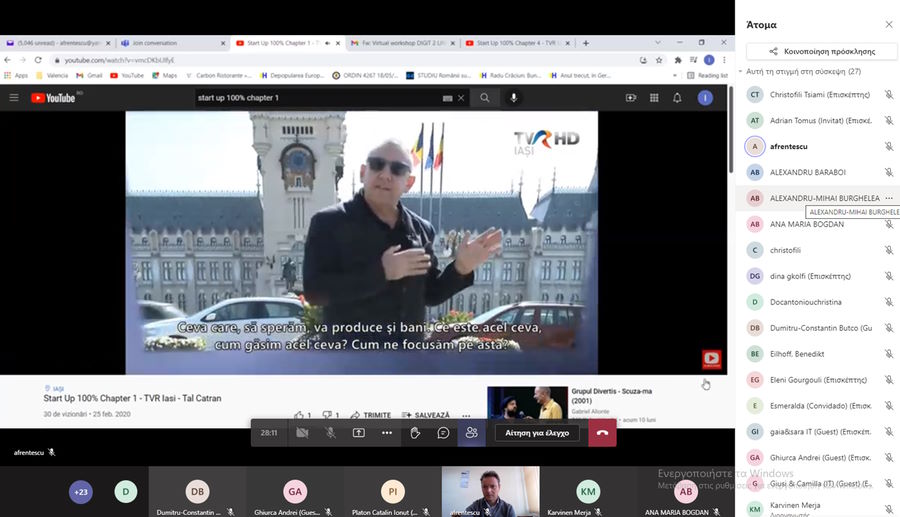
Task: Raise your hand in the meeting
Action: pos(415,433)
